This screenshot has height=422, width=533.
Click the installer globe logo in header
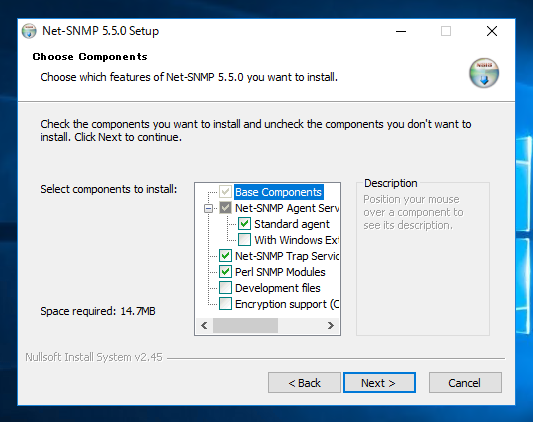click(x=484, y=73)
